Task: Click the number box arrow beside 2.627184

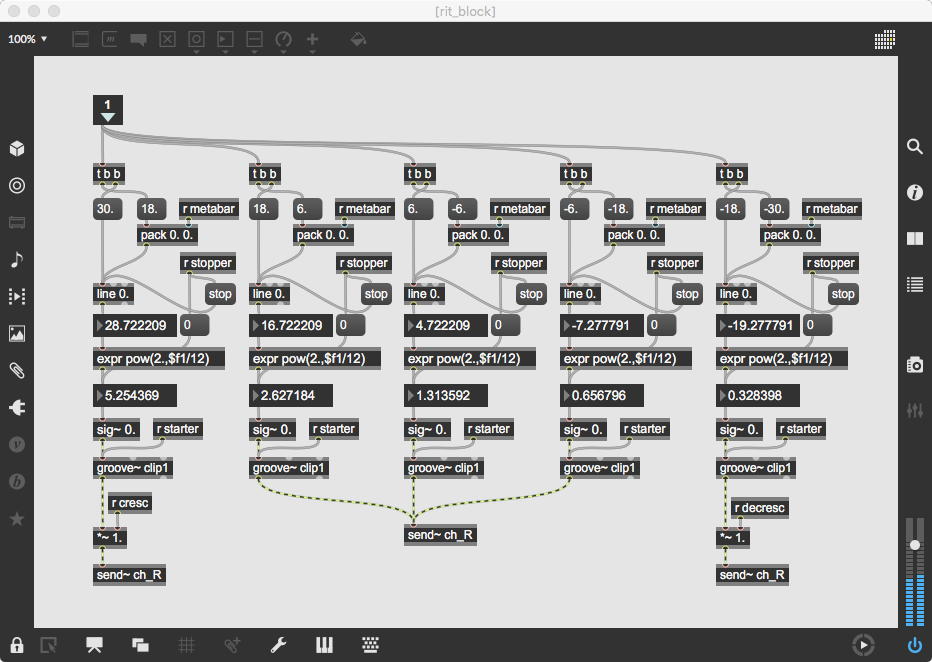Action: coord(256,395)
